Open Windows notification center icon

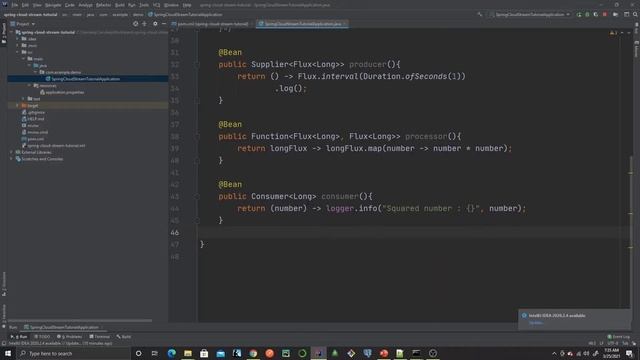(629, 353)
